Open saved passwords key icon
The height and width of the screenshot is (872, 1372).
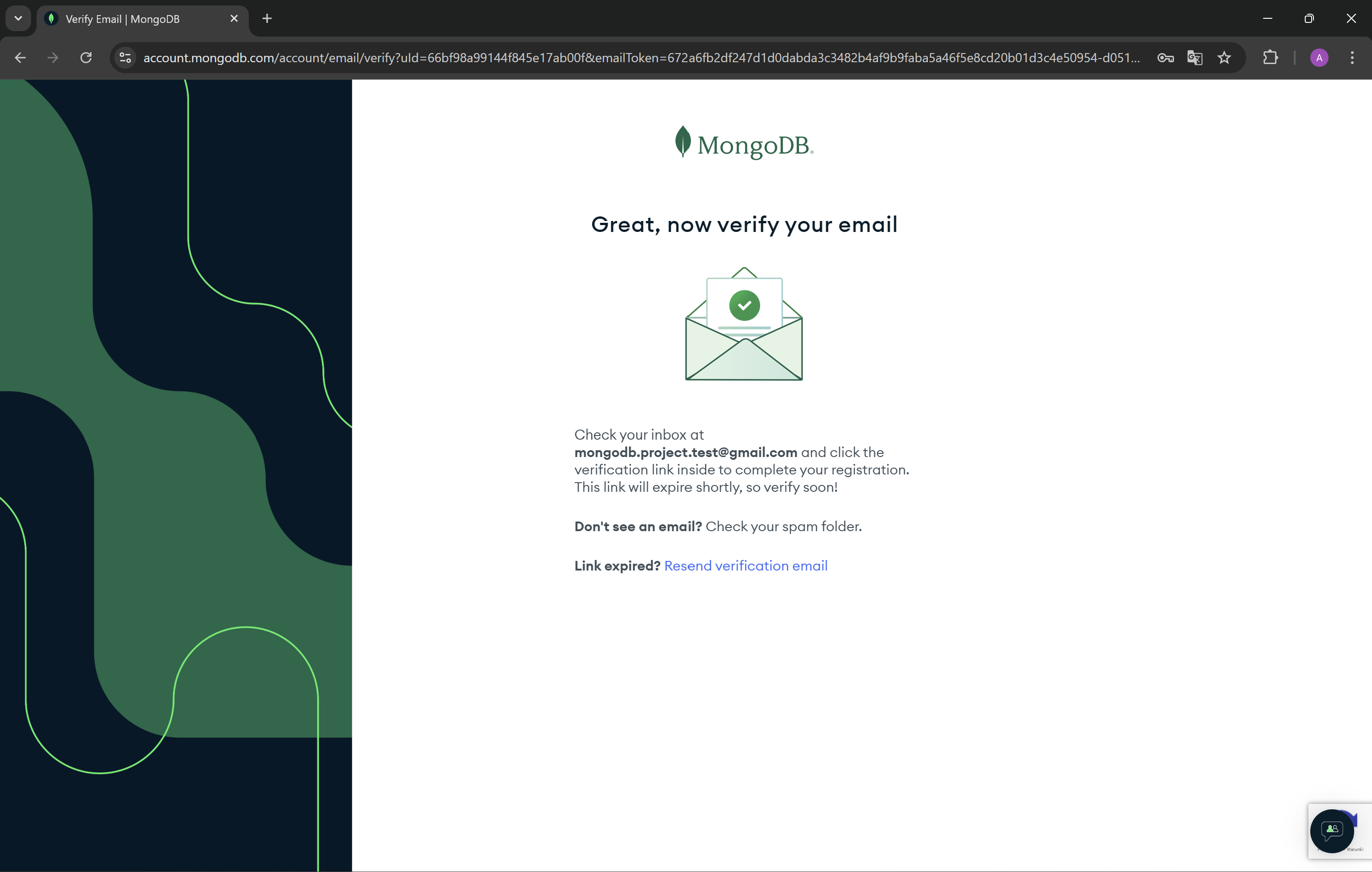(1165, 58)
